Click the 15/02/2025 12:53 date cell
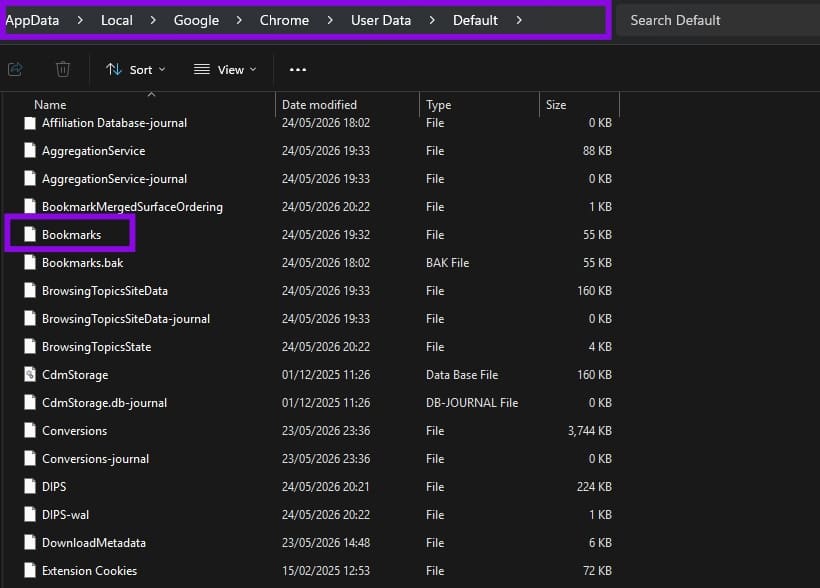Viewport: 820px width, 588px height. click(x=325, y=571)
